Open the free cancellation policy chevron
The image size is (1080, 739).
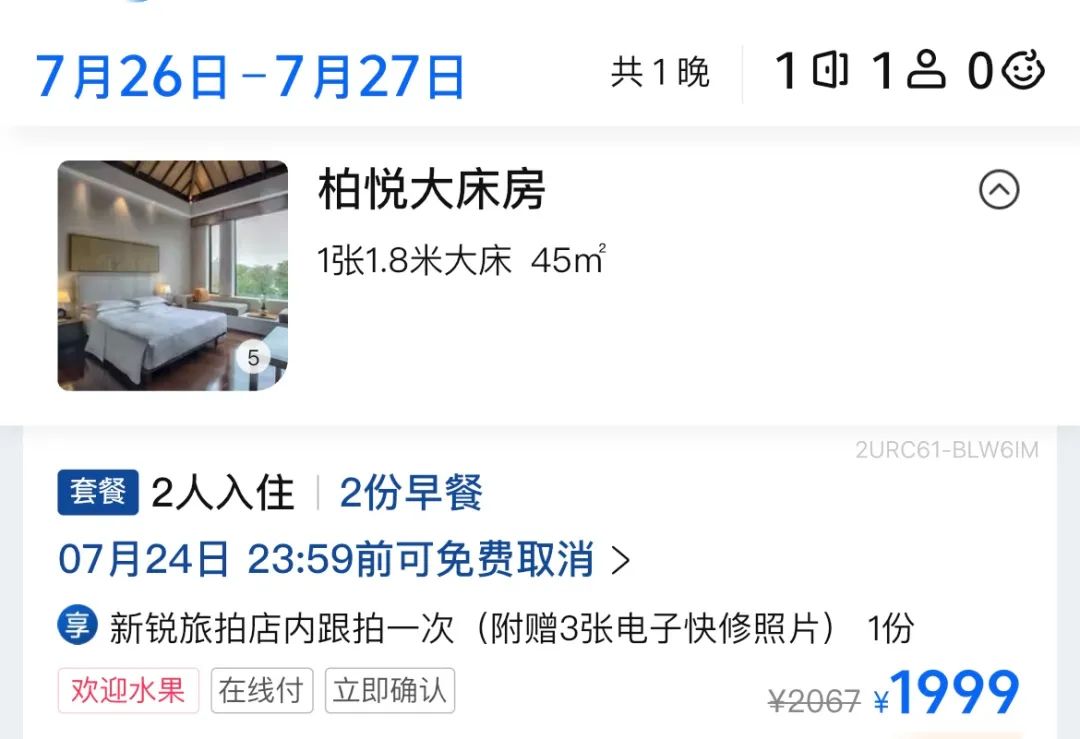[x=621, y=560]
